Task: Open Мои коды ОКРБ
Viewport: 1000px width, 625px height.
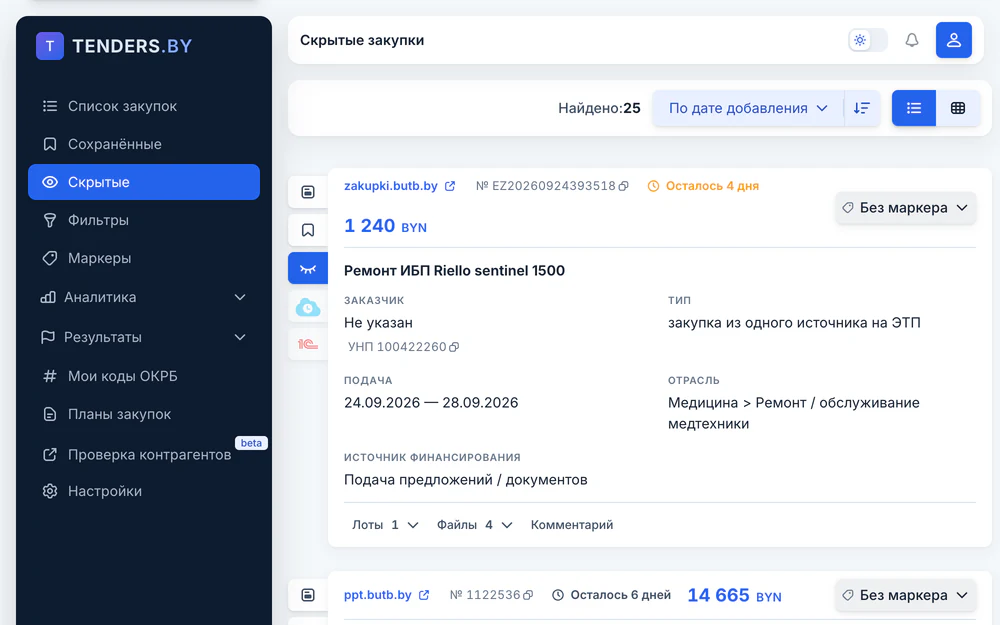Action: coord(143,376)
